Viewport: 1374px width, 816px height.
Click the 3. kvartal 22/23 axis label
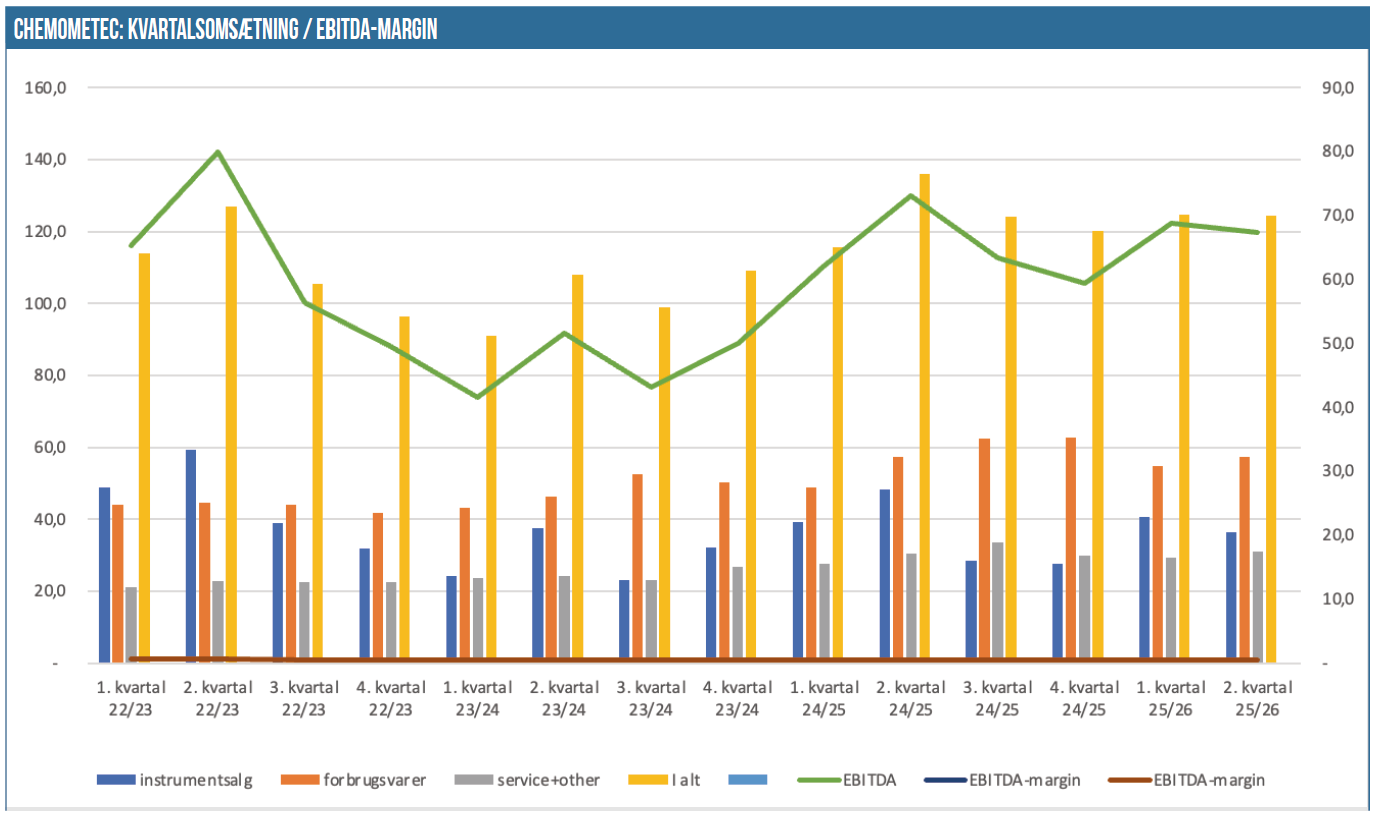point(303,698)
